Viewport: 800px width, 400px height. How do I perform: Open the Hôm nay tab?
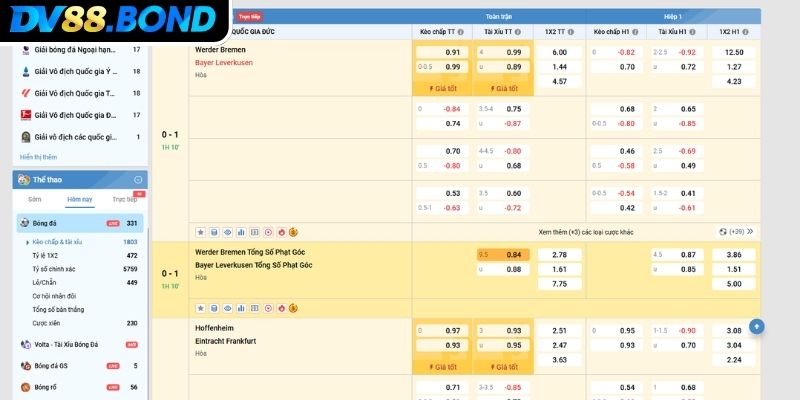coord(80,199)
